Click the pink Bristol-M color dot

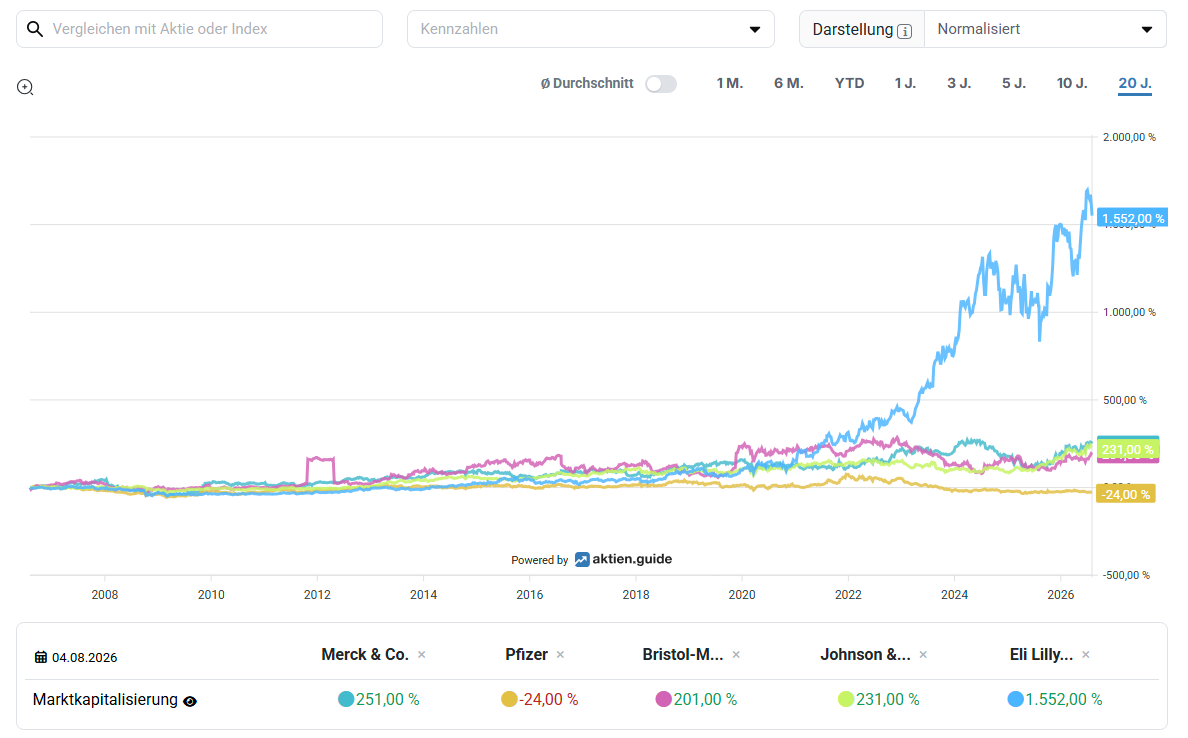pyautogui.click(x=664, y=699)
